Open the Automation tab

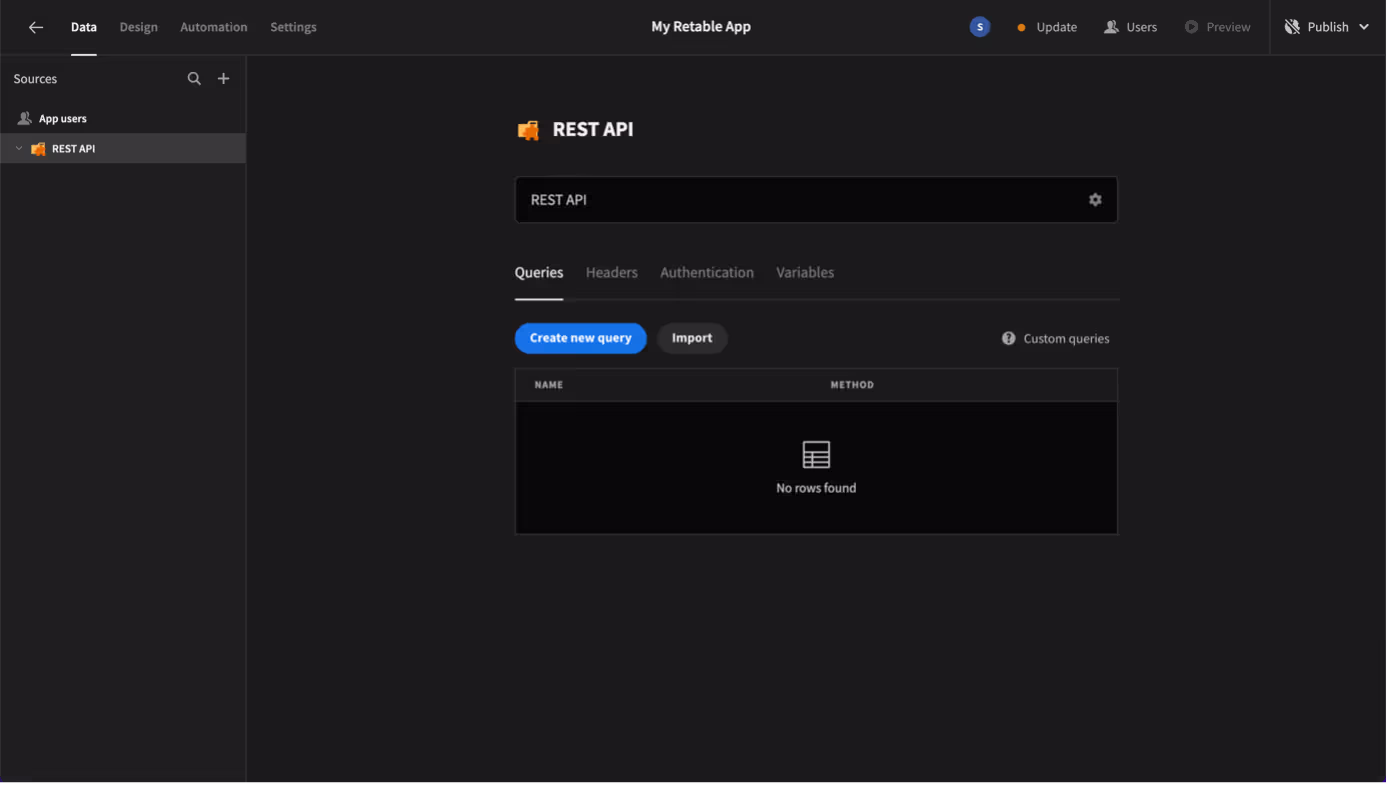[x=214, y=27]
